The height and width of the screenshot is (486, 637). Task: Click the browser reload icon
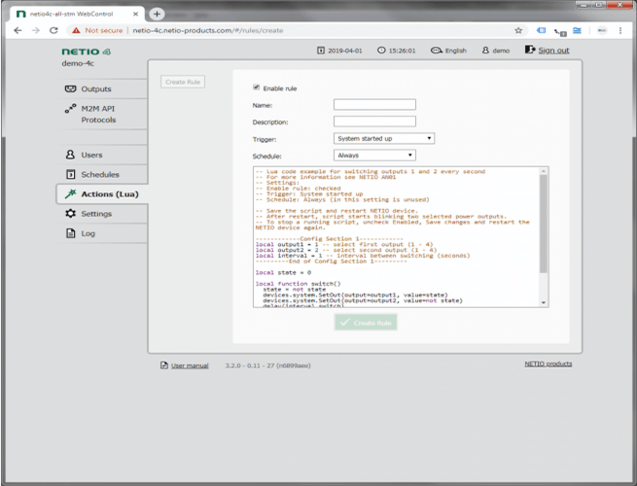tap(53, 31)
